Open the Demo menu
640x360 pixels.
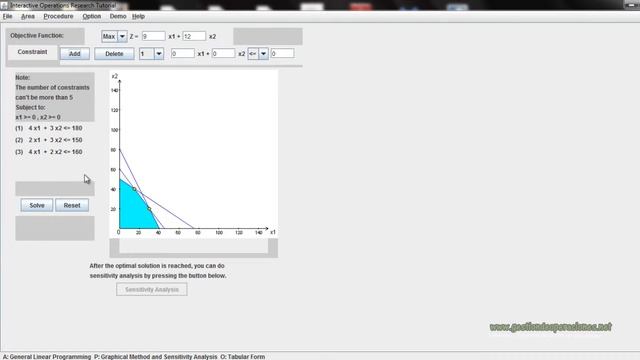[x=118, y=16]
